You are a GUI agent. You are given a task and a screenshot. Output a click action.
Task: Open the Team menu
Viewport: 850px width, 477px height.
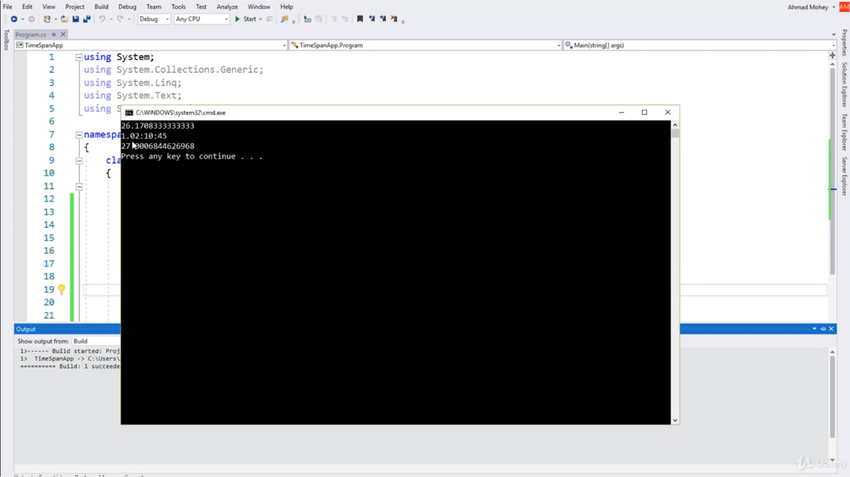click(154, 7)
